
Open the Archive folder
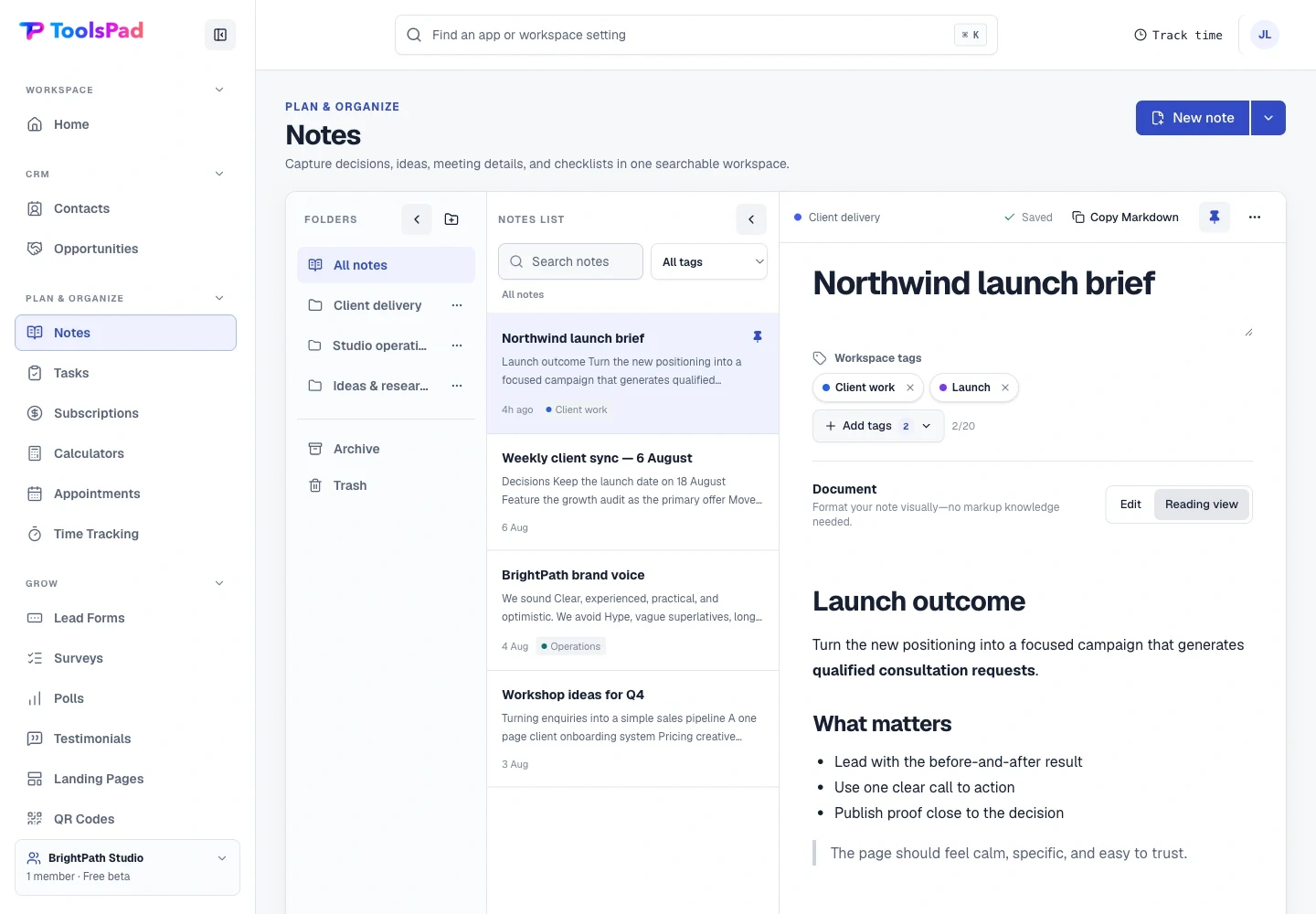tap(386, 449)
